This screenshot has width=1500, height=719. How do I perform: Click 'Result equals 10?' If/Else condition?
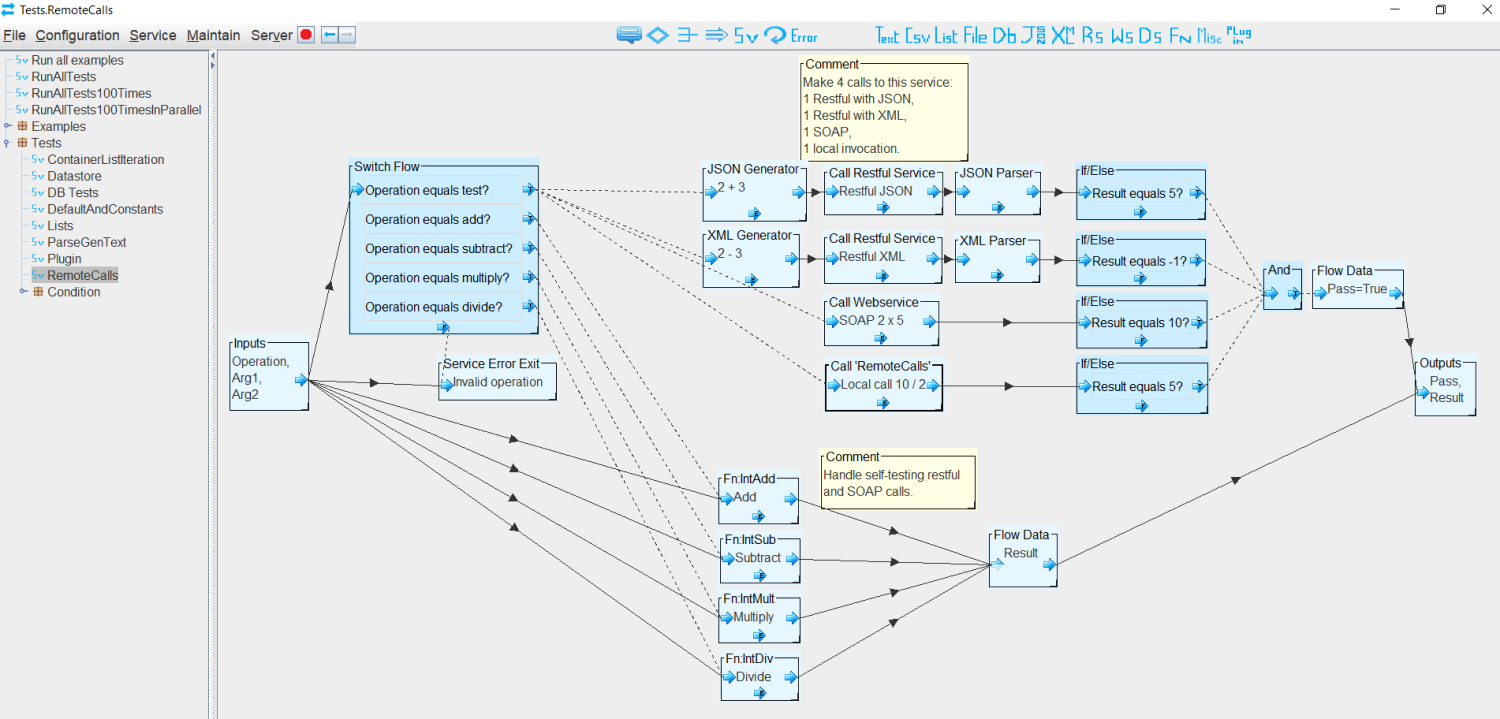click(x=1140, y=323)
